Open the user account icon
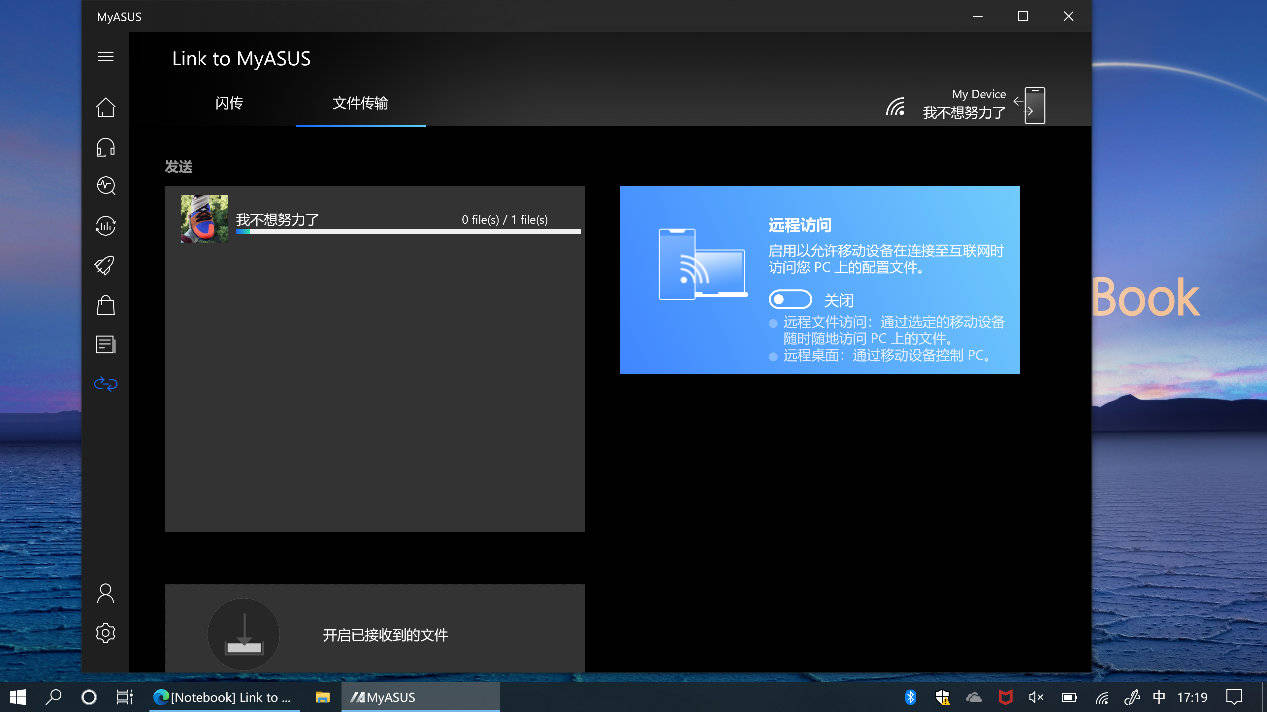This screenshot has width=1267, height=712. (105, 594)
